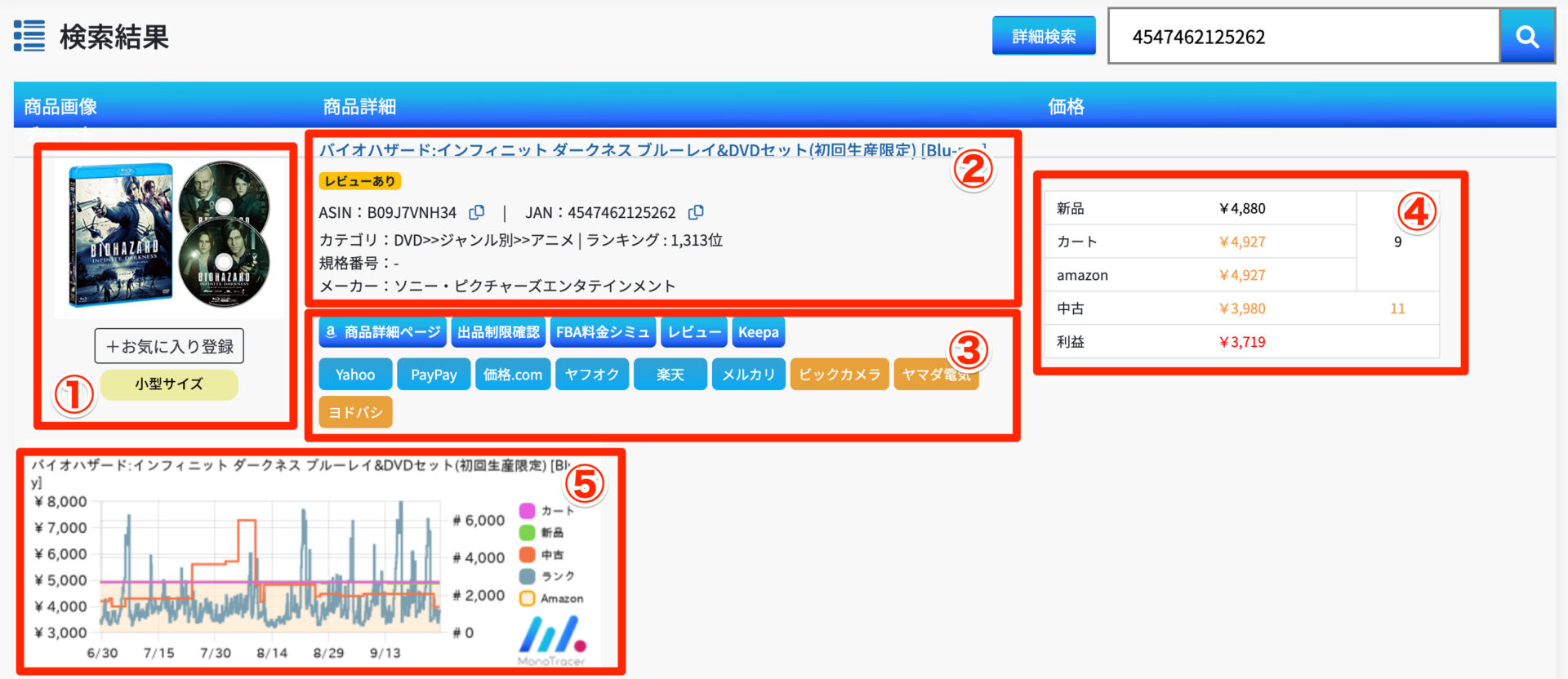
Task: Check 出品制限確認 for this item
Action: (x=498, y=332)
